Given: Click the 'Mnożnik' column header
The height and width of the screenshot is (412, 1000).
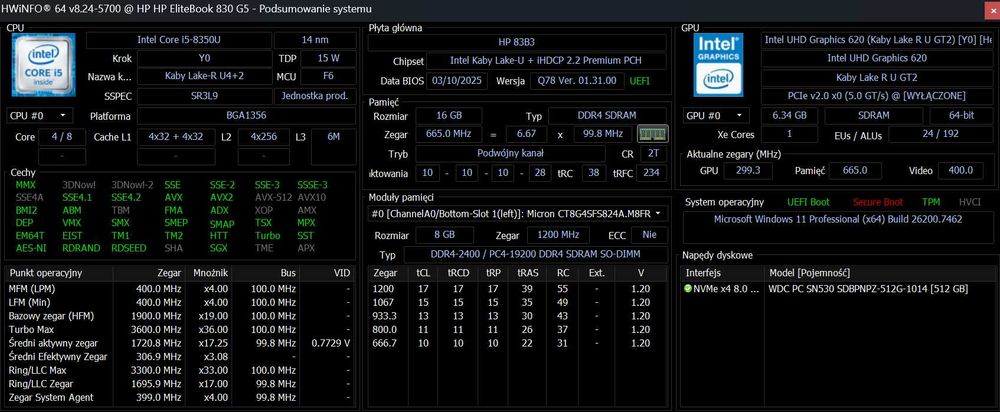Looking at the screenshot, I should (207, 273).
